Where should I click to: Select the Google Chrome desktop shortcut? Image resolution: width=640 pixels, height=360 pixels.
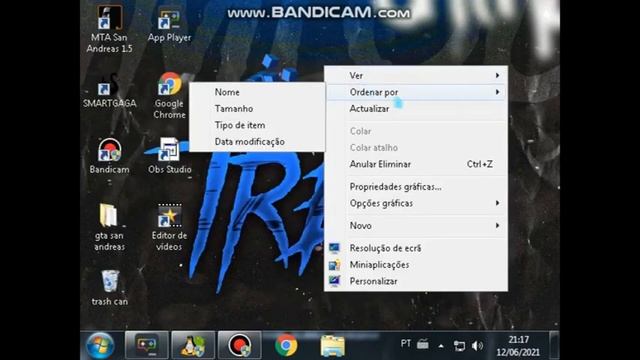tap(169, 96)
